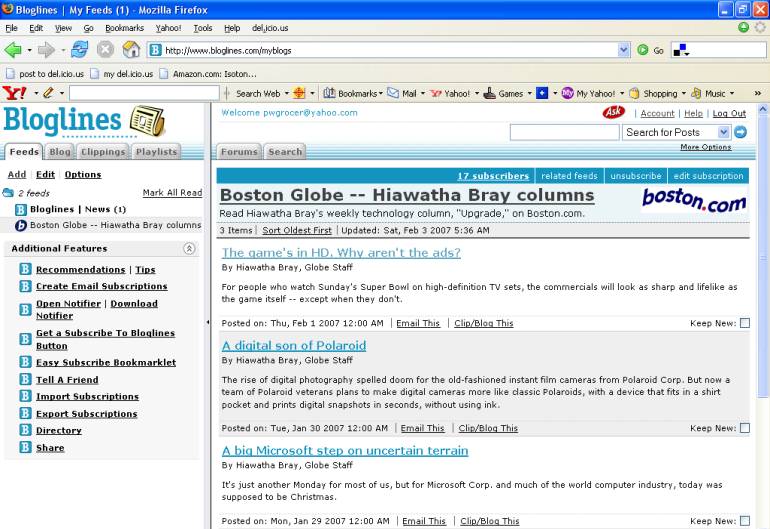Open the Search for Posts dropdown
The height and width of the screenshot is (529, 770).
[723, 132]
